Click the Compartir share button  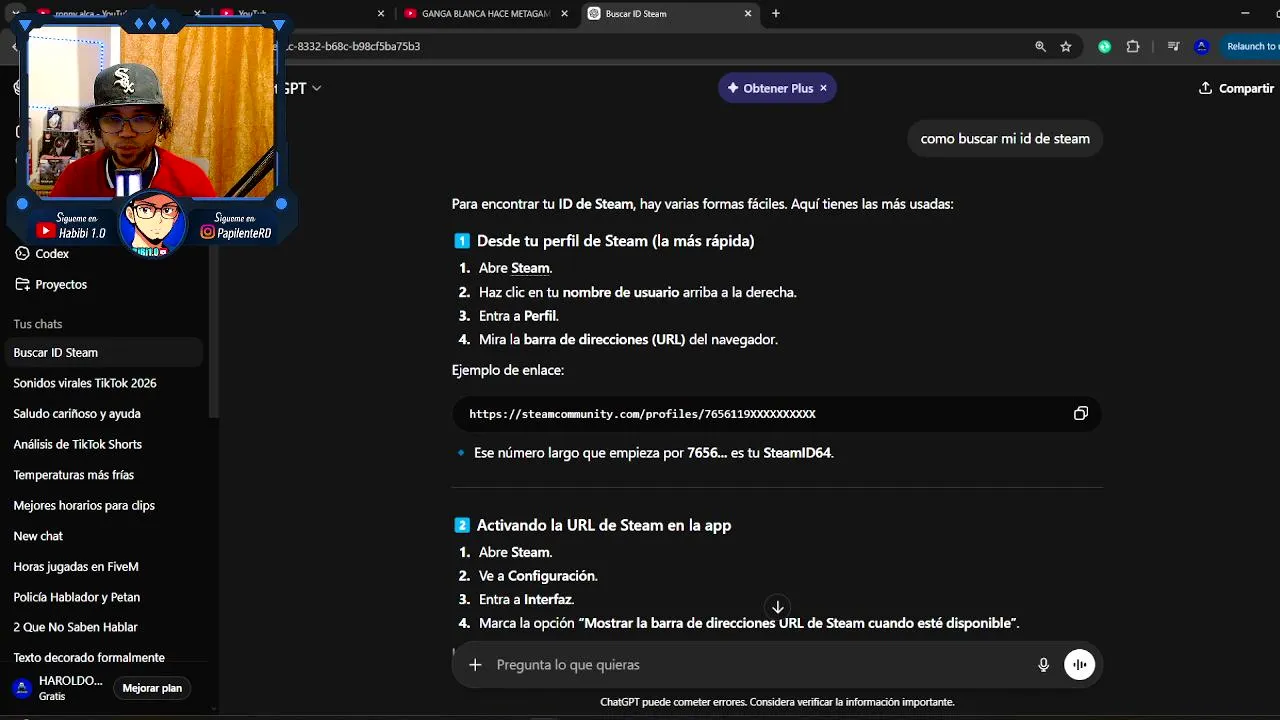click(x=1236, y=88)
